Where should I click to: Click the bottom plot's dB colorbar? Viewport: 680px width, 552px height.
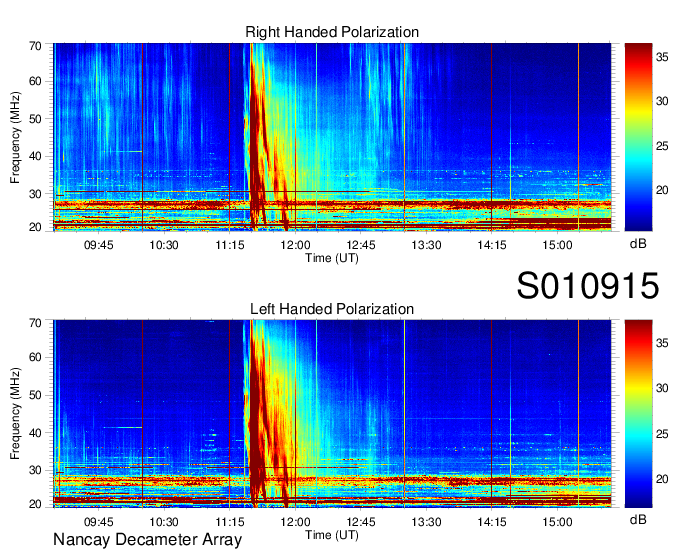pos(638,414)
